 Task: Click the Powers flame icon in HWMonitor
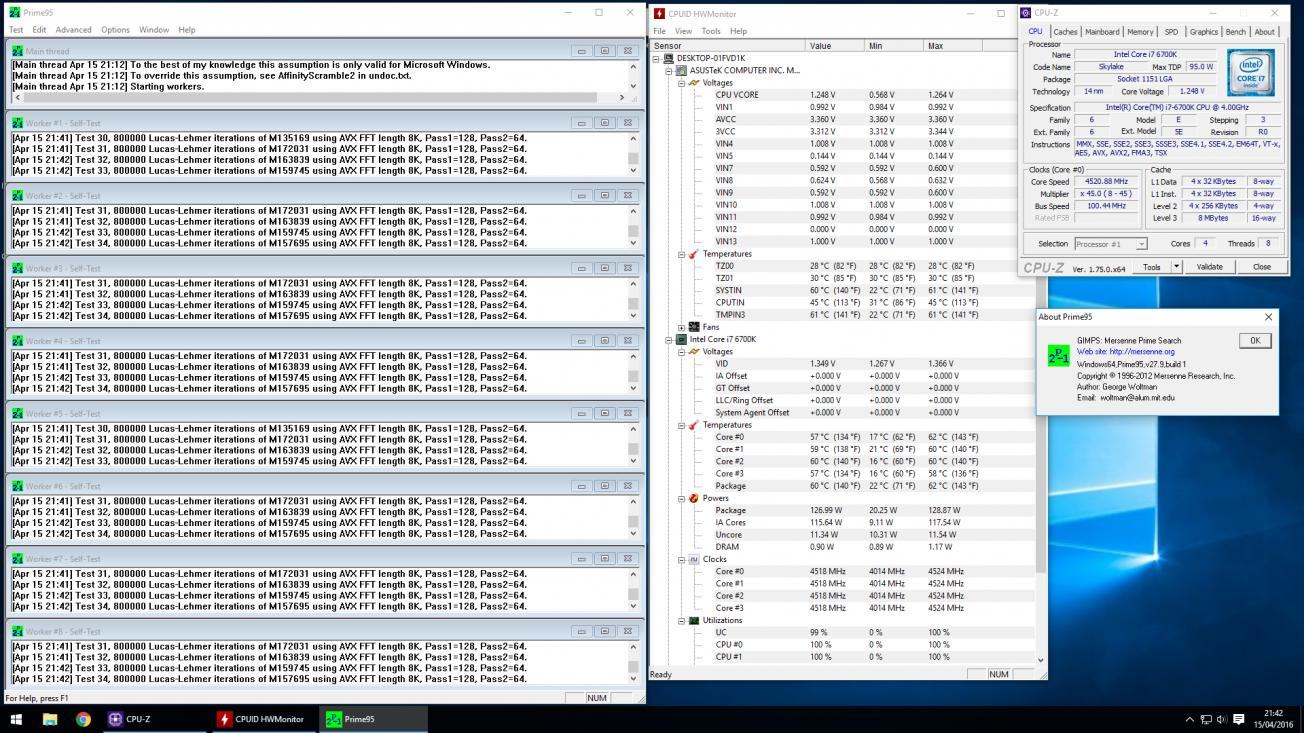pos(694,498)
